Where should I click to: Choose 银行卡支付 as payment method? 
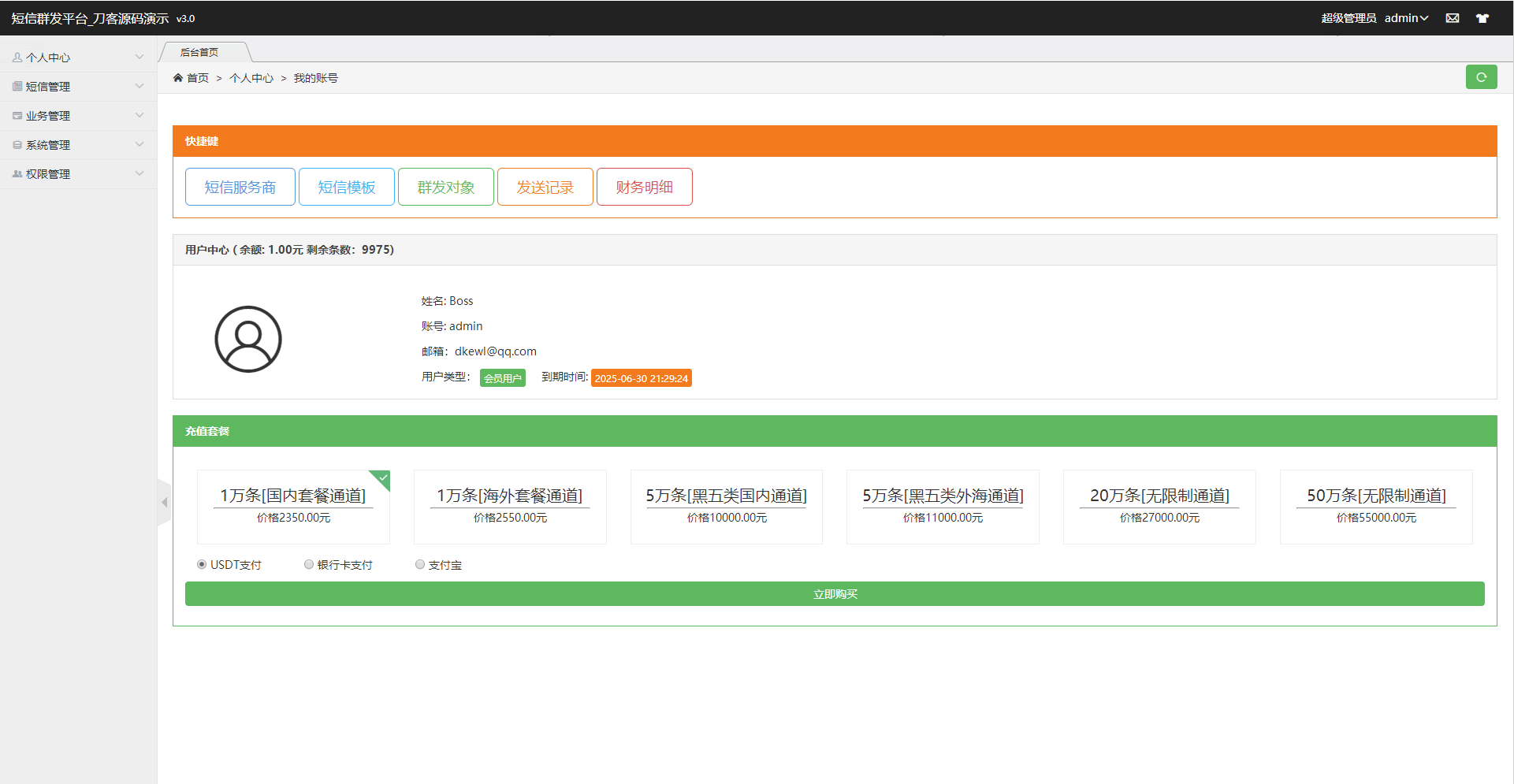point(309,564)
